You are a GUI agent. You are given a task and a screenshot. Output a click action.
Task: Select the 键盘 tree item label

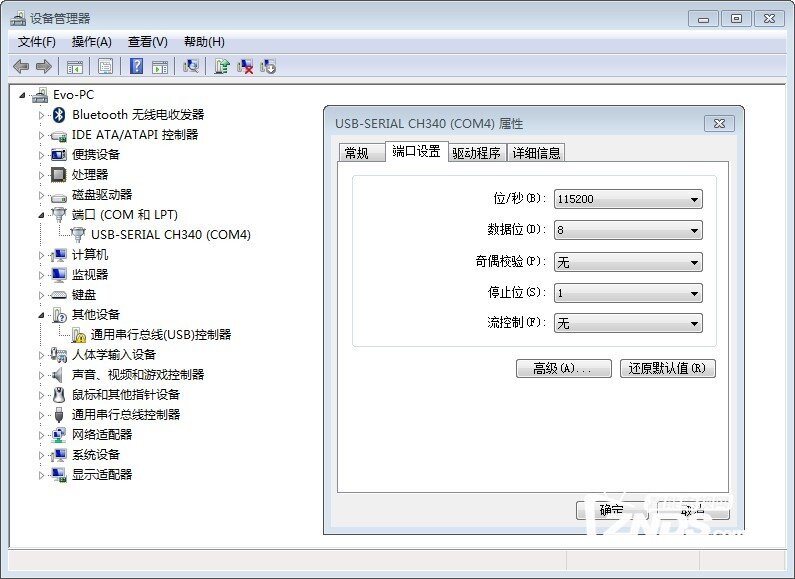84,295
